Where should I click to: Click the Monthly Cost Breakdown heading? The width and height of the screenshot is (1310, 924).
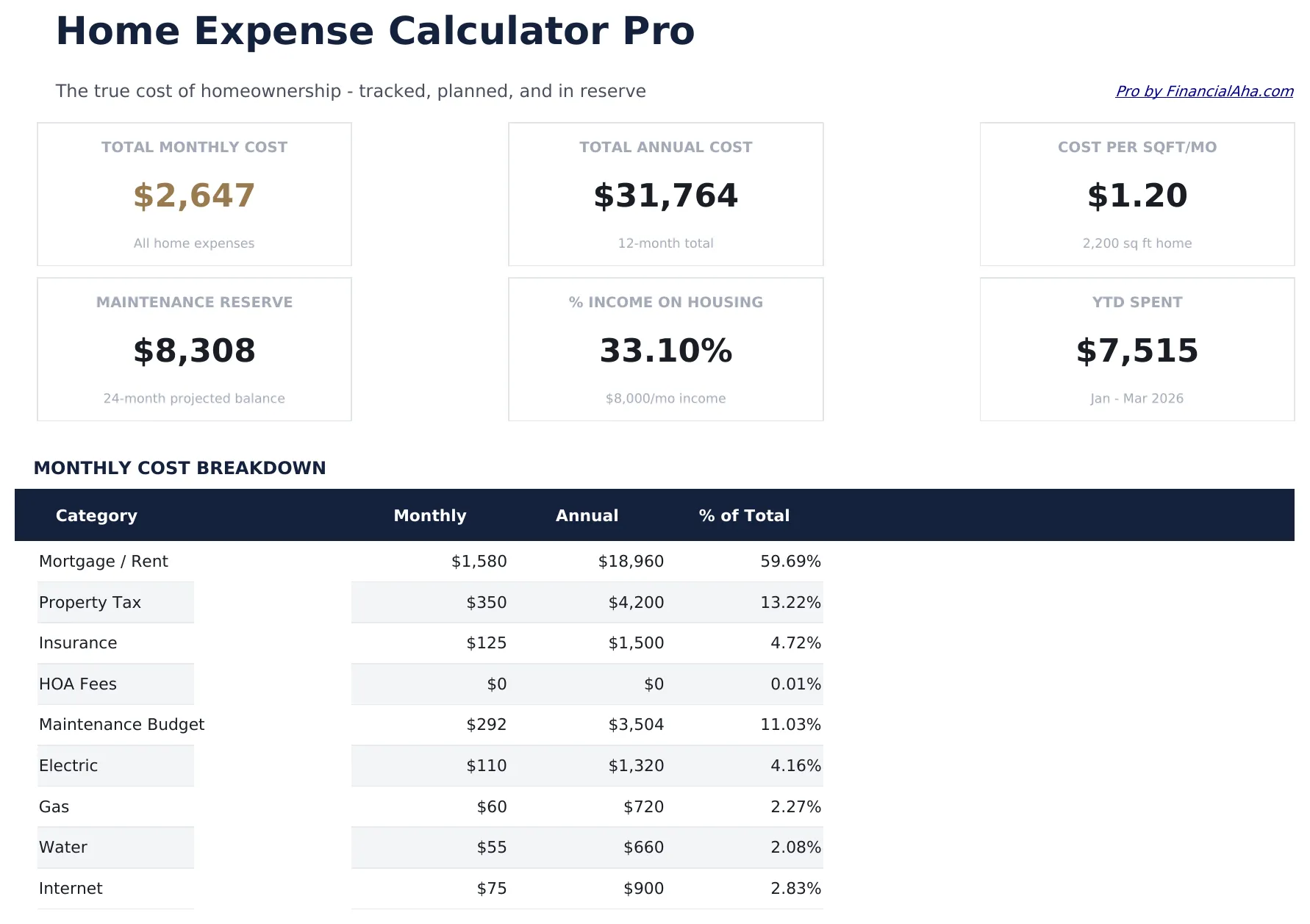pos(180,468)
